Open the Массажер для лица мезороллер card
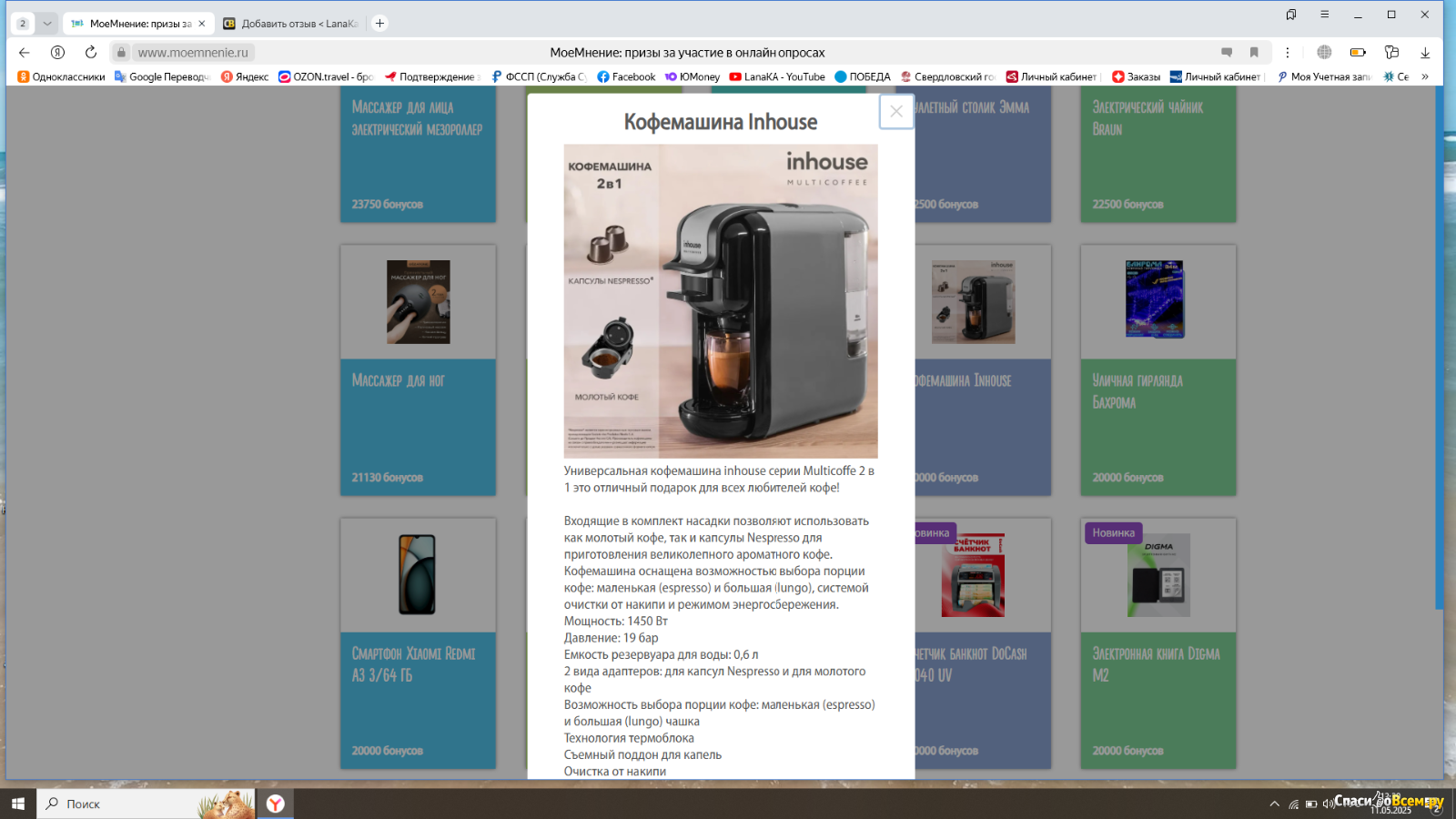This screenshot has height=819, width=1456. pyautogui.click(x=419, y=155)
